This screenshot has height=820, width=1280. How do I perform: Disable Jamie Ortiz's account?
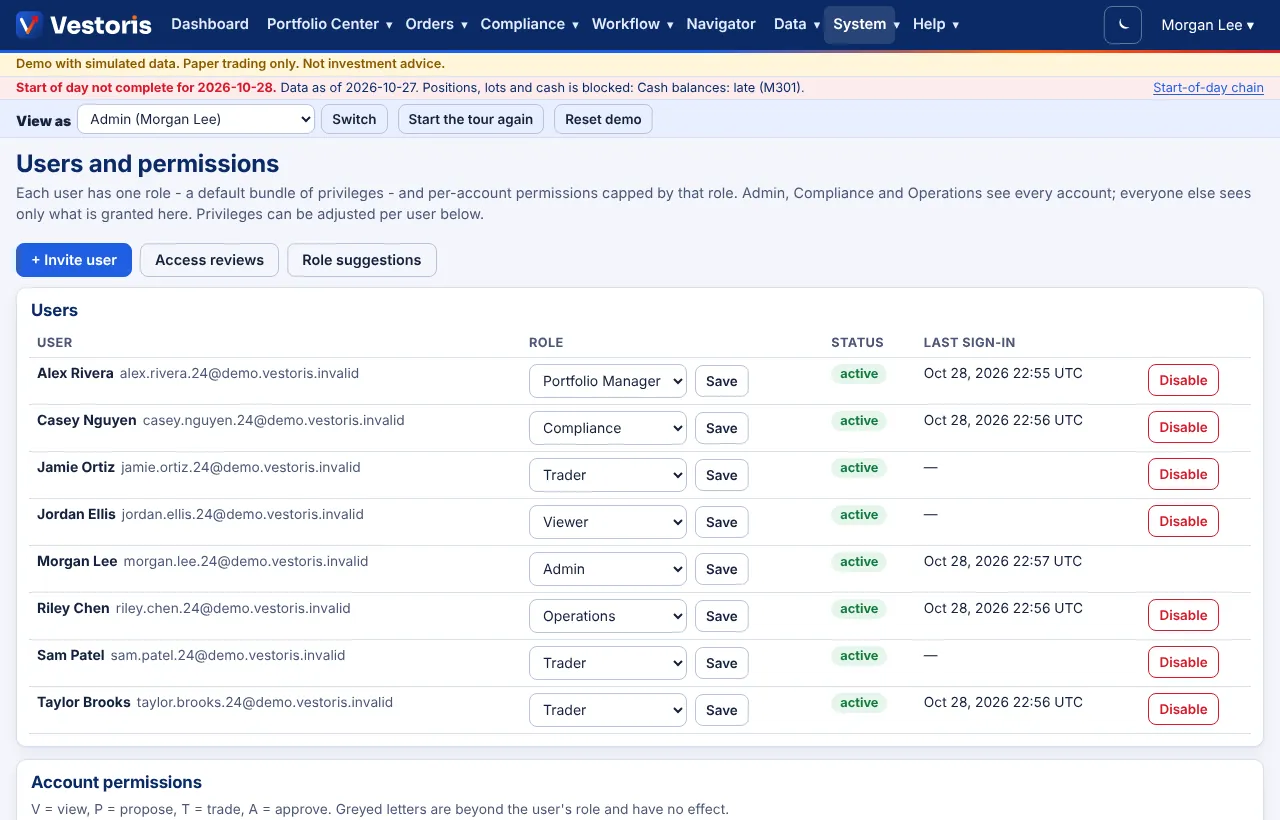click(x=1183, y=474)
